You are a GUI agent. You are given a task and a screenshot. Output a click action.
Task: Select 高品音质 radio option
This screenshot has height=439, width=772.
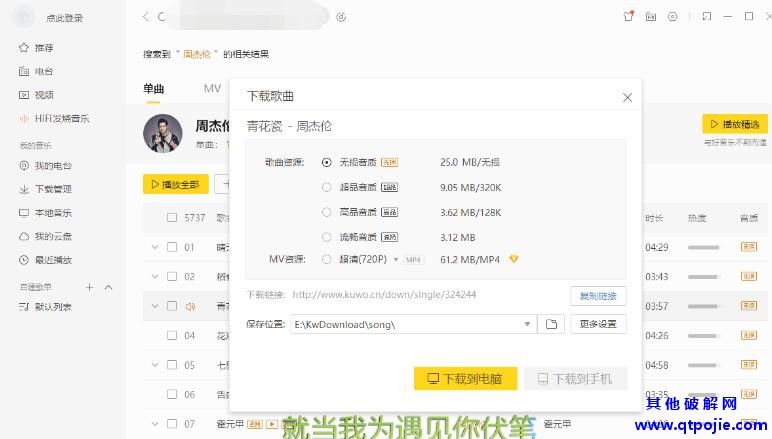point(326,213)
